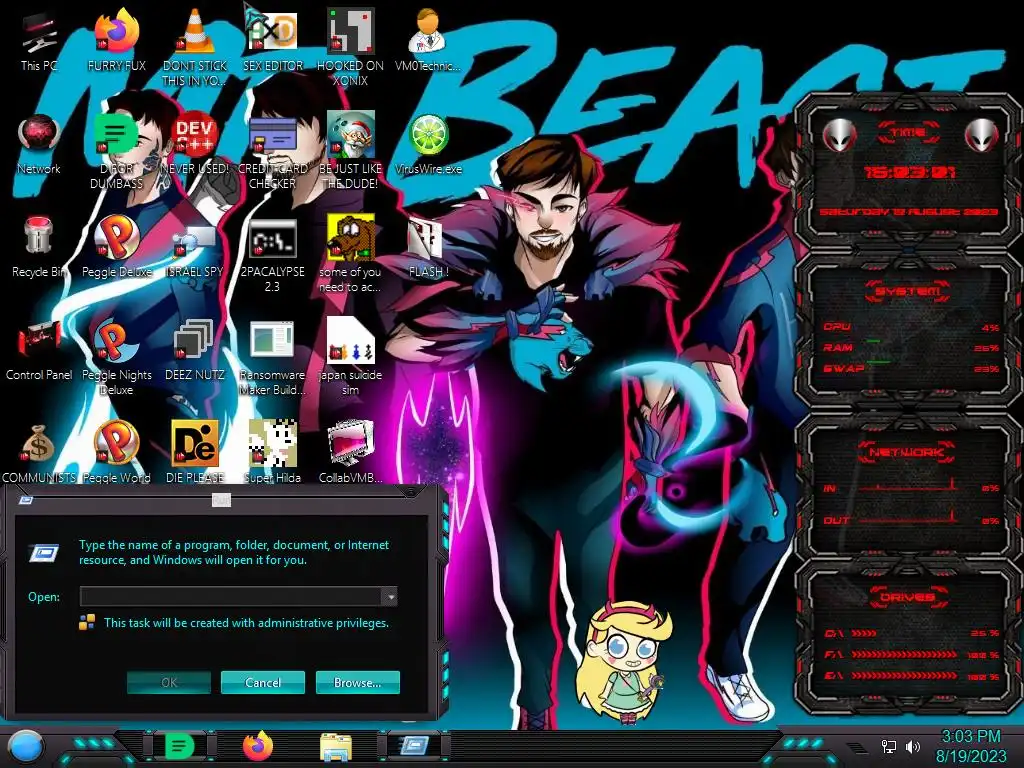Click the E:\ drive usage bar

(904, 675)
